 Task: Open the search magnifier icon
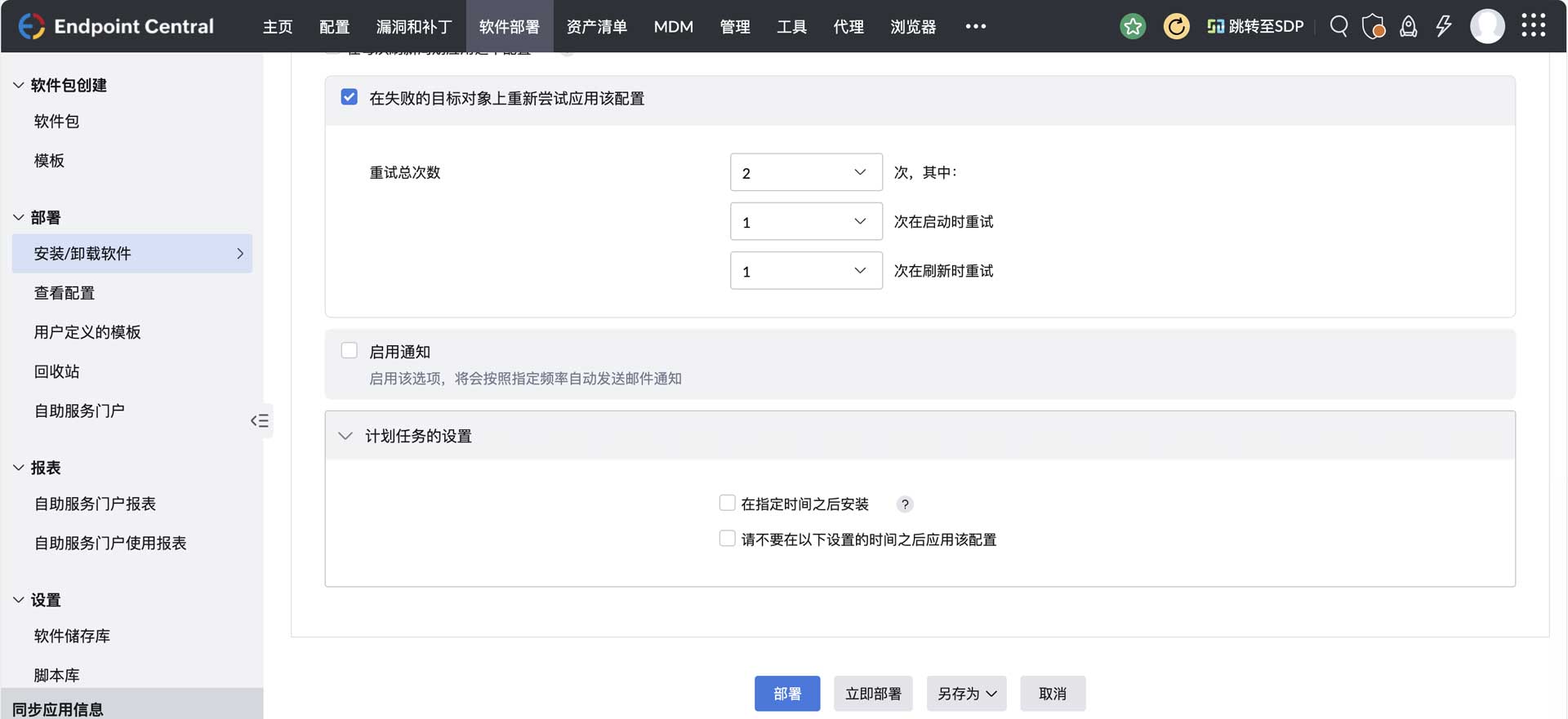pos(1339,26)
